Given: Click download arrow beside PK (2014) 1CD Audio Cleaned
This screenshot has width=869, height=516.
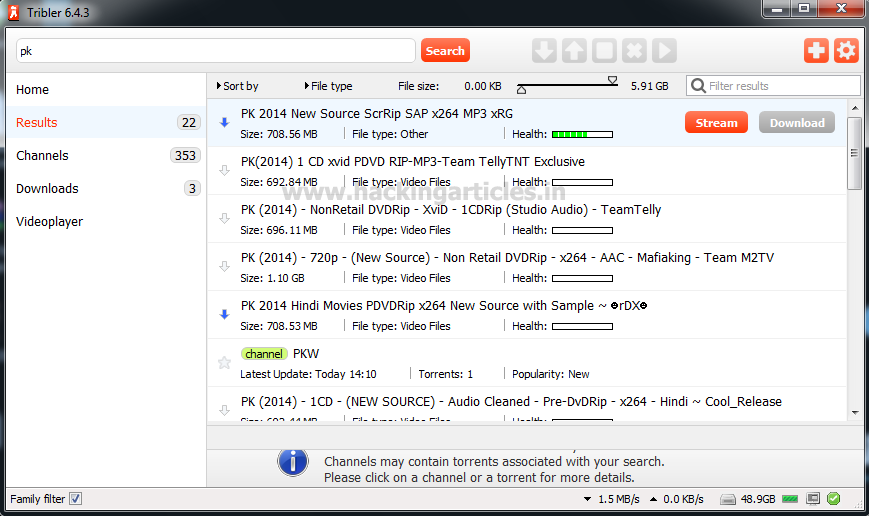Looking at the screenshot, I should pyautogui.click(x=224, y=410).
